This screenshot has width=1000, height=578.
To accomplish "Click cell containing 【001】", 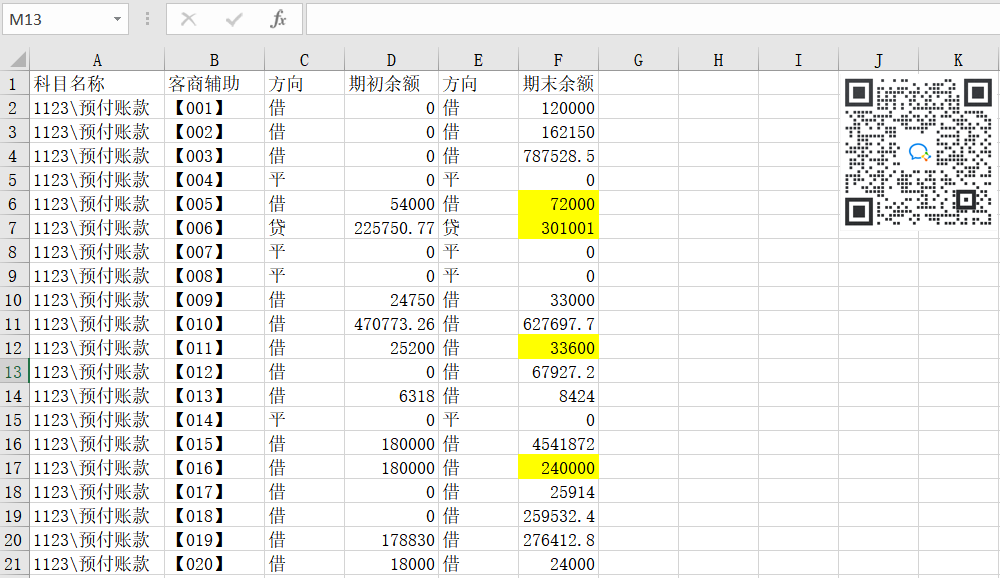I will tap(214, 108).
